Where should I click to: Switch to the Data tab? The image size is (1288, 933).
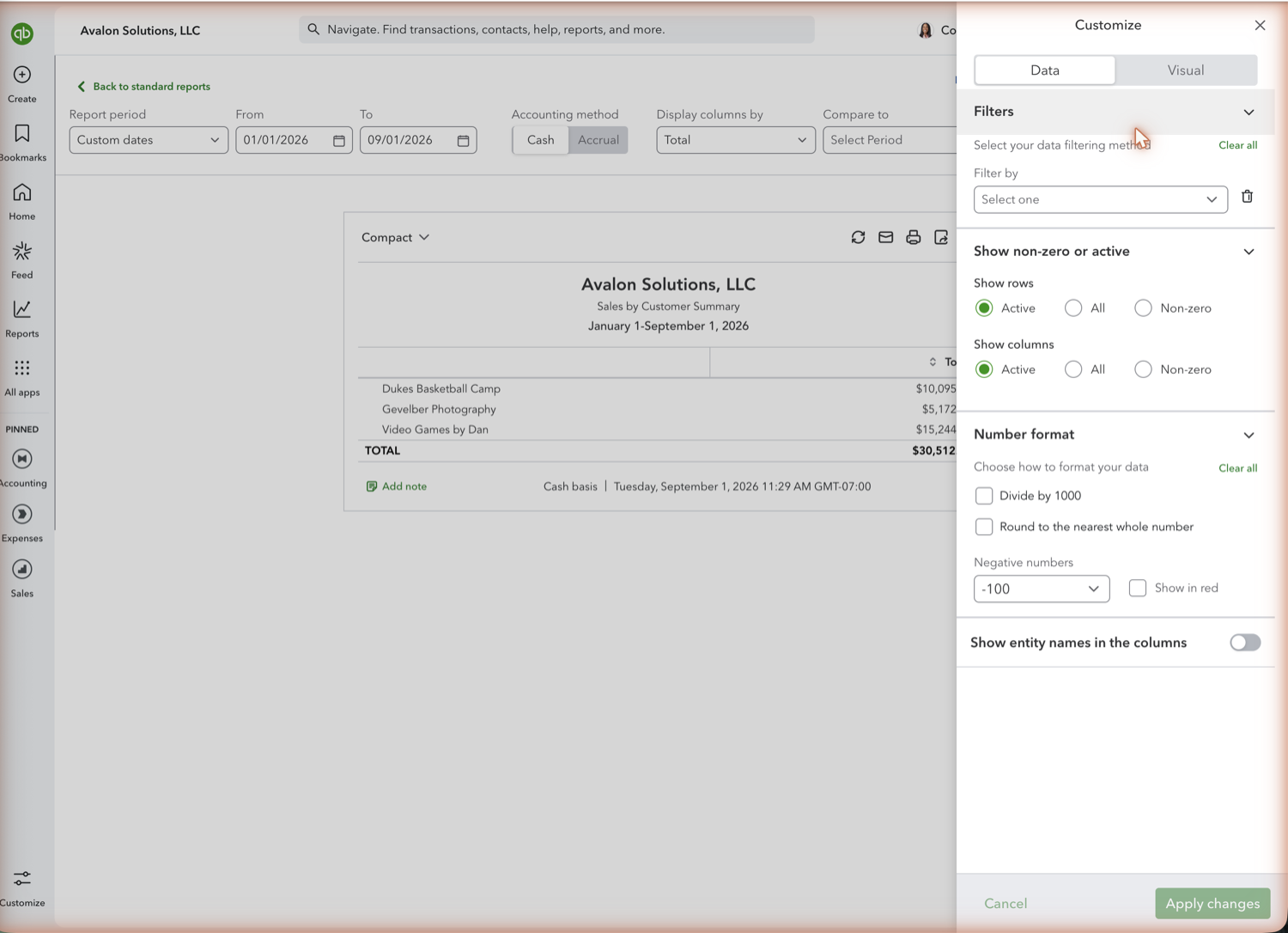pyautogui.click(x=1045, y=70)
